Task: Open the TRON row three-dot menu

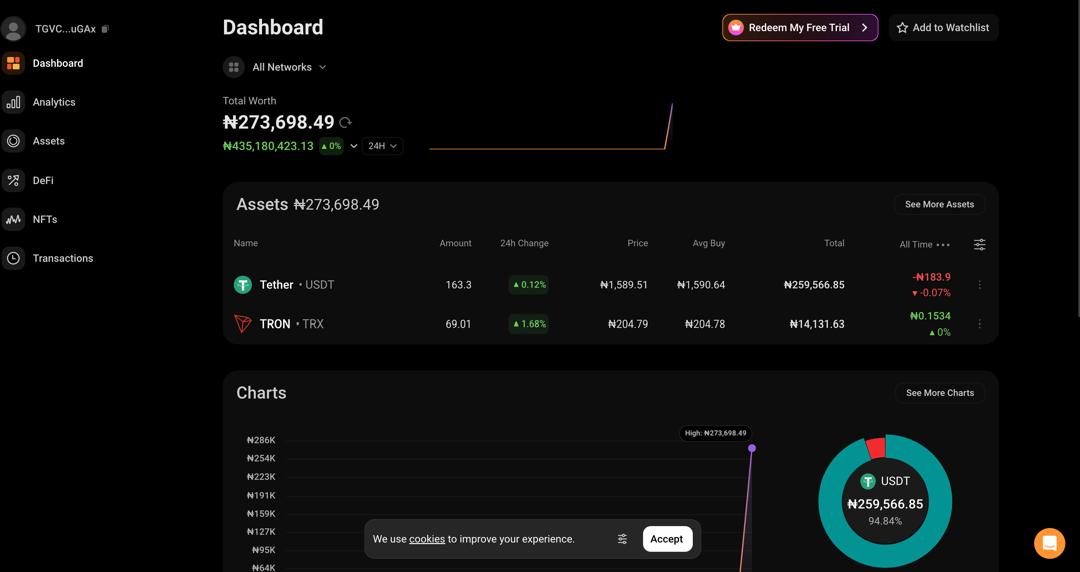Action: 979,324
